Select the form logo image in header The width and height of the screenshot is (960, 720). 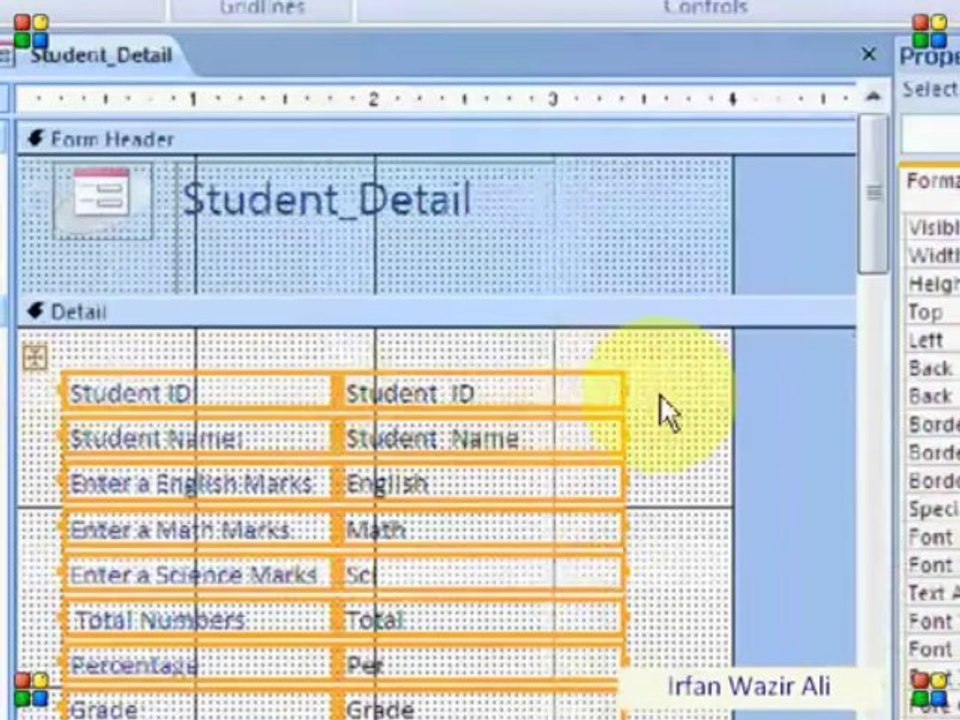coord(102,201)
